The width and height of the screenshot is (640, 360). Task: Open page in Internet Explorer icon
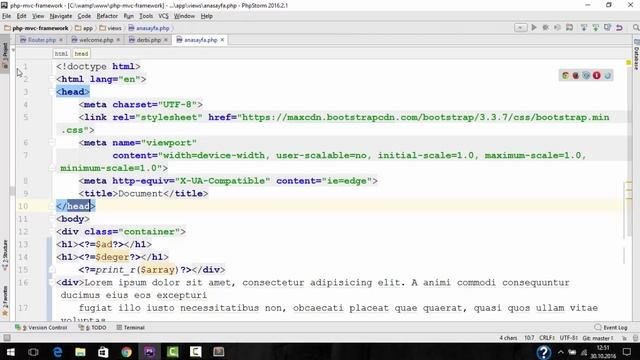click(x=607, y=76)
